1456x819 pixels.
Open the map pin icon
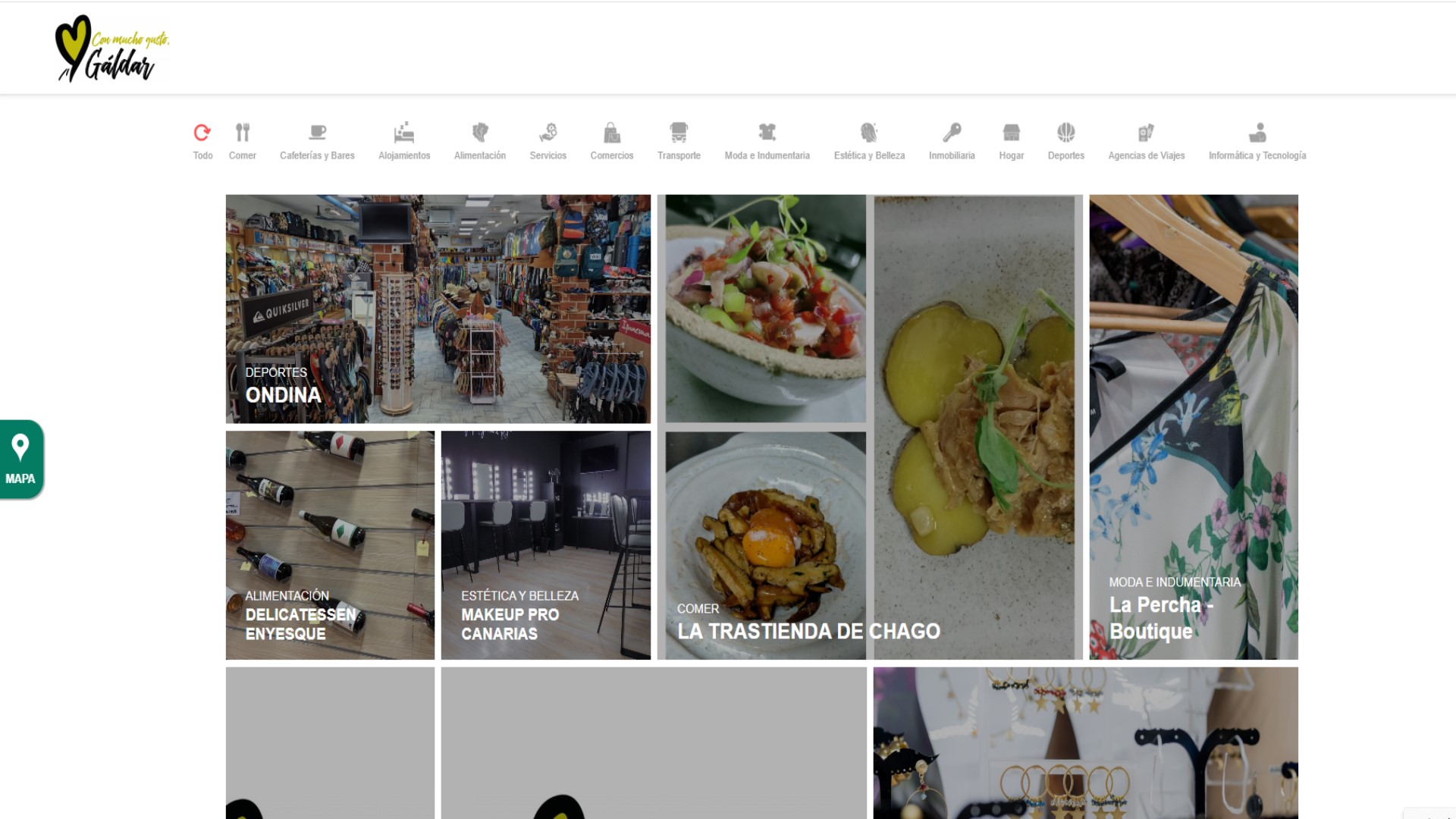coord(20,447)
